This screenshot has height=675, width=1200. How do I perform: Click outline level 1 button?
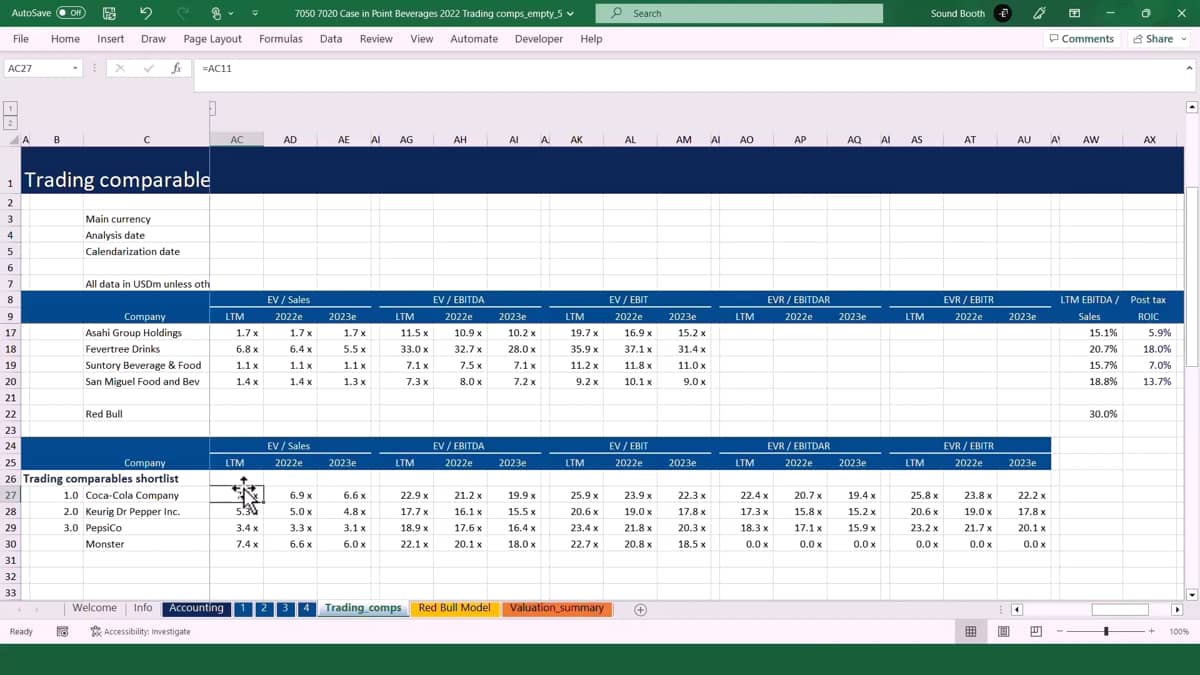click(x=11, y=108)
